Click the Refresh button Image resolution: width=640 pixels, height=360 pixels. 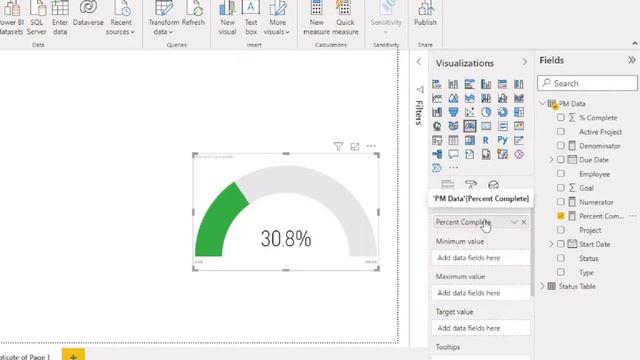point(193,14)
